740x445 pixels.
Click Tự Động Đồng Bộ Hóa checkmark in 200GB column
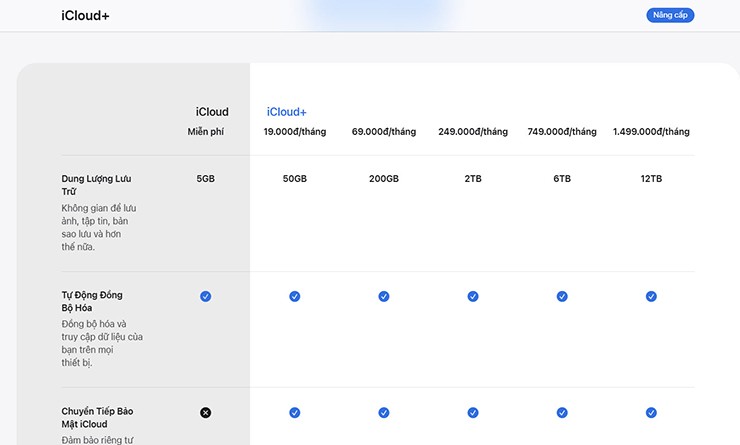click(x=384, y=296)
